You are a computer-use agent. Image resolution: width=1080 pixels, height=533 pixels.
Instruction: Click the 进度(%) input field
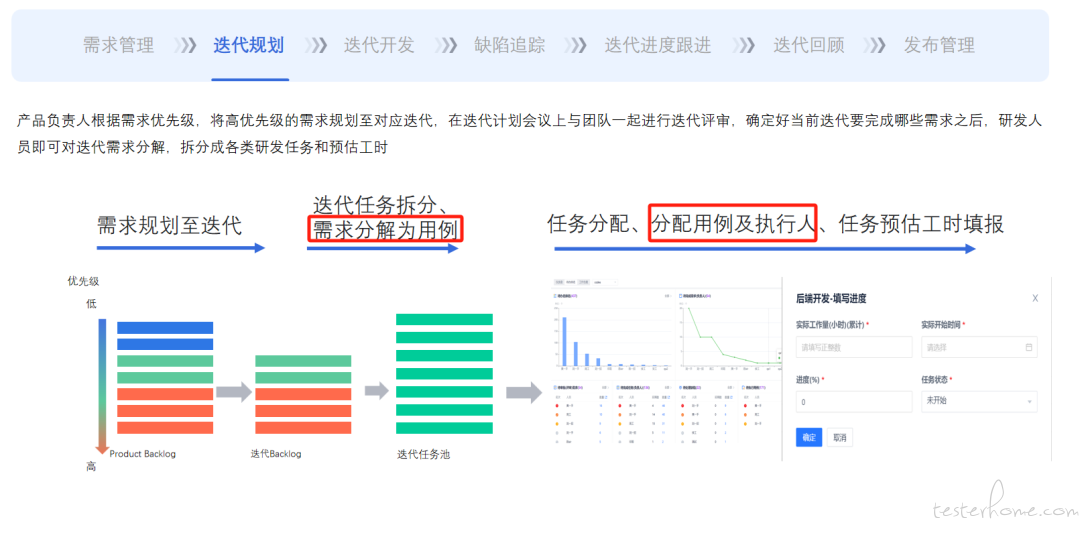pos(853,402)
